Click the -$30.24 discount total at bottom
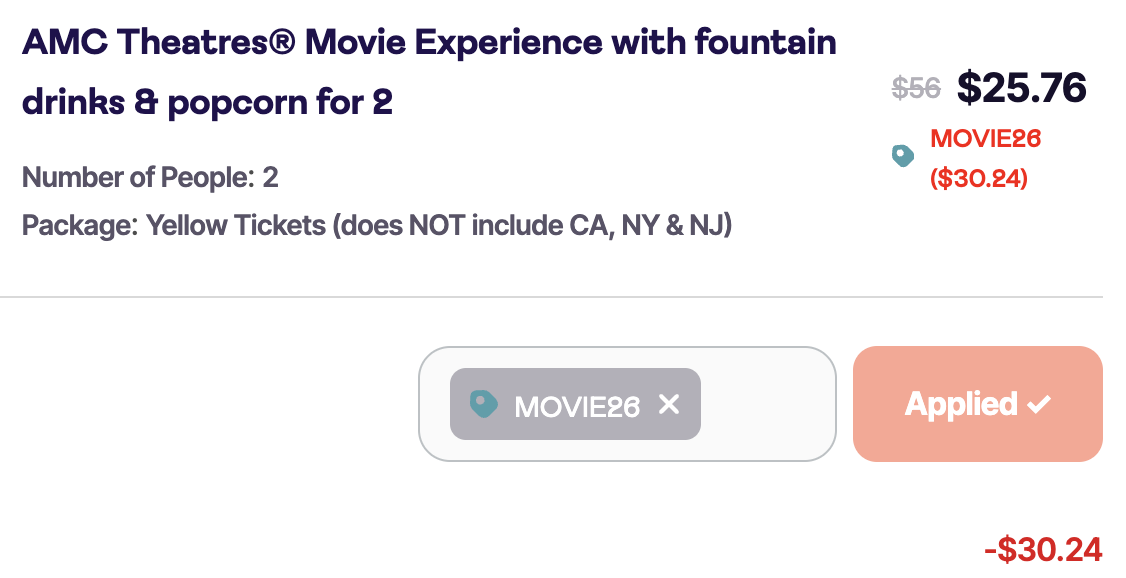Viewport: 1126px width, 578px height. [x=1043, y=549]
